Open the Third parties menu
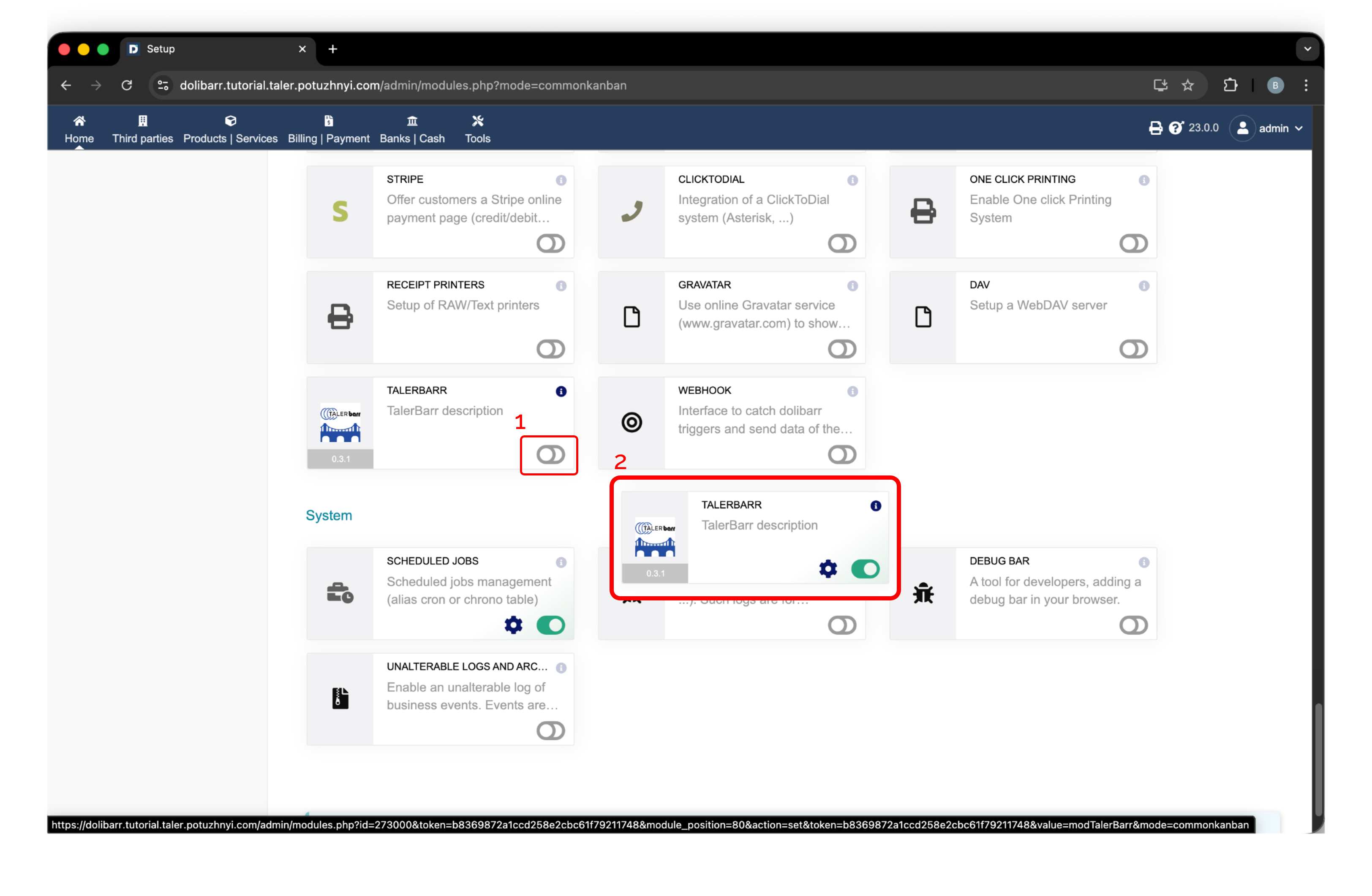 pos(142,129)
